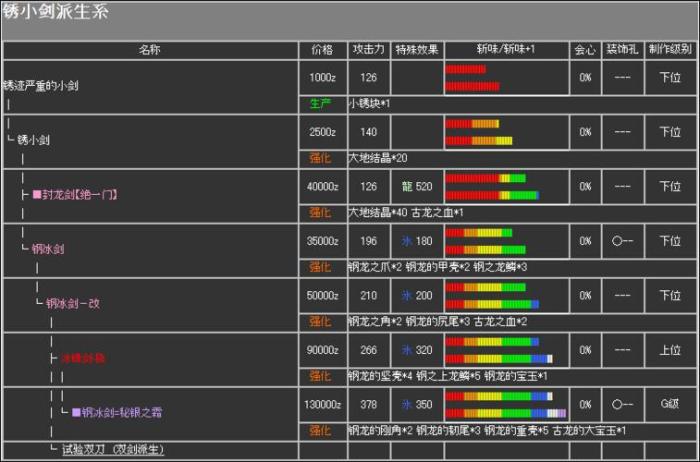Click the 会心 column header
The height and width of the screenshot is (462, 700).
tap(585, 50)
